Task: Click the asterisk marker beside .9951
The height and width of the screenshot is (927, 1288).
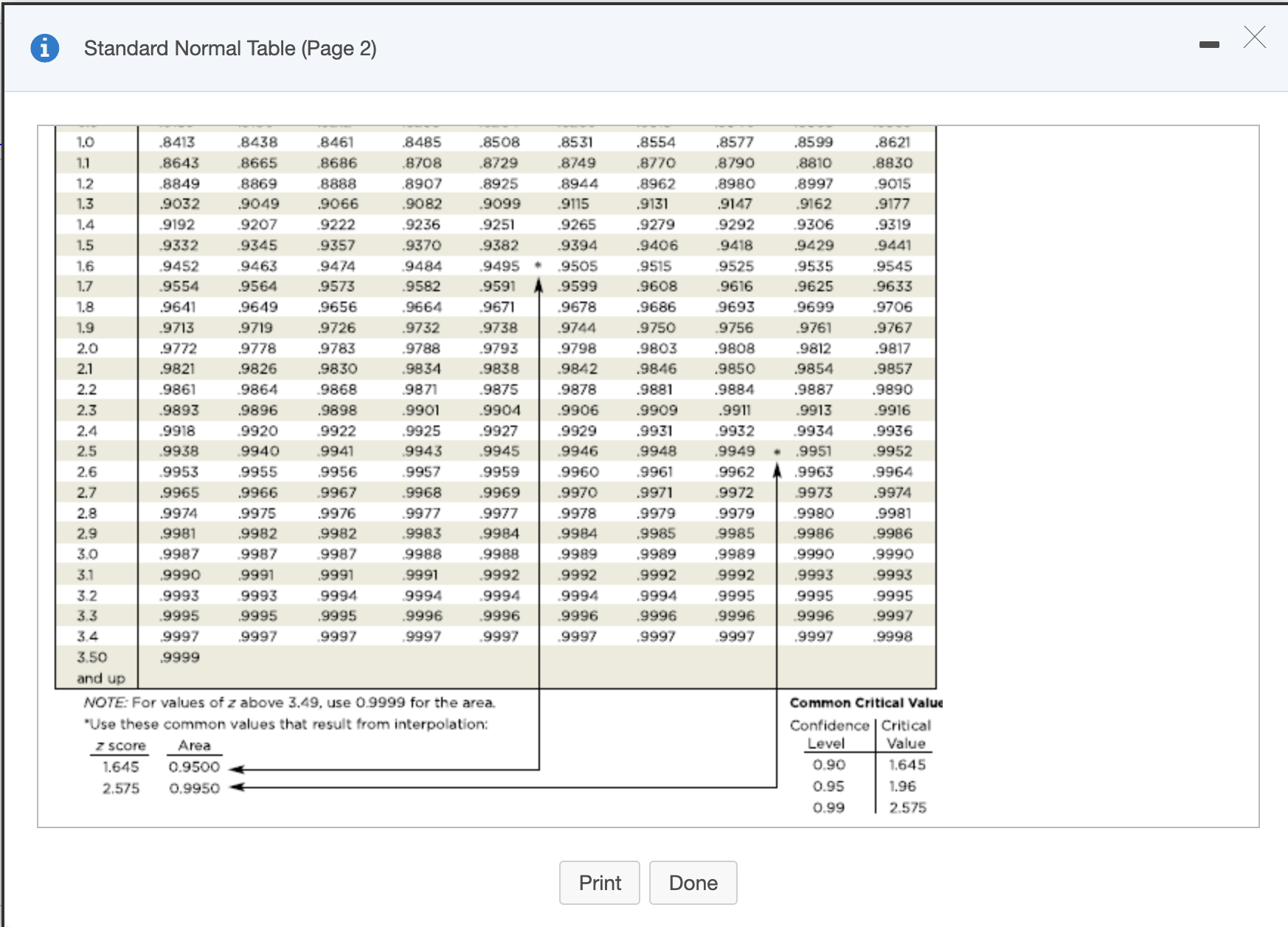Action: [778, 451]
